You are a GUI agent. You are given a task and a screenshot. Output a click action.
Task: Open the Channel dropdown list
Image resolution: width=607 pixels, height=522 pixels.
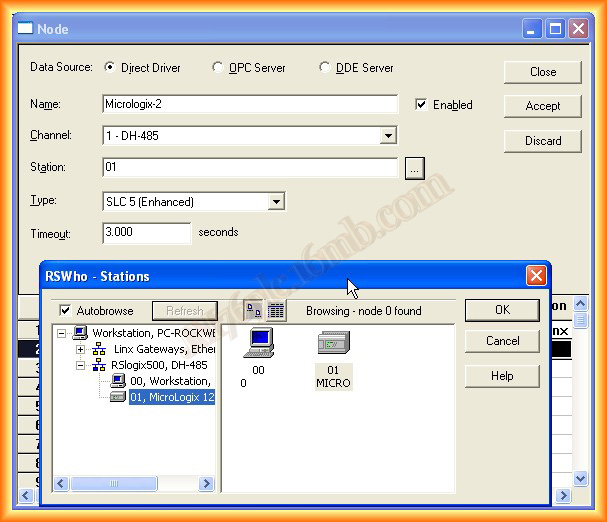click(x=389, y=136)
